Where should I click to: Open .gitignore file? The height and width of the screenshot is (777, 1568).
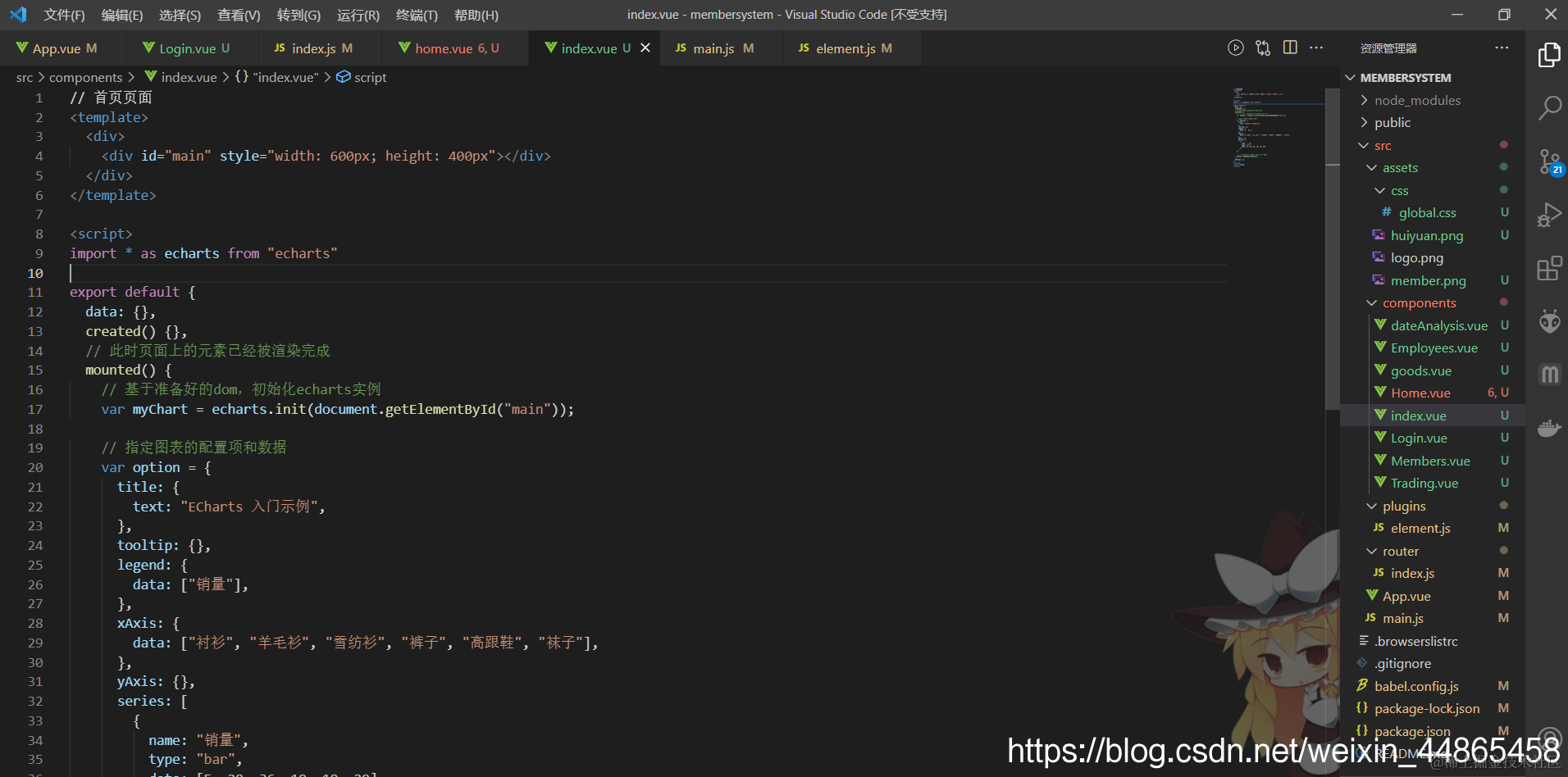[1432, 663]
